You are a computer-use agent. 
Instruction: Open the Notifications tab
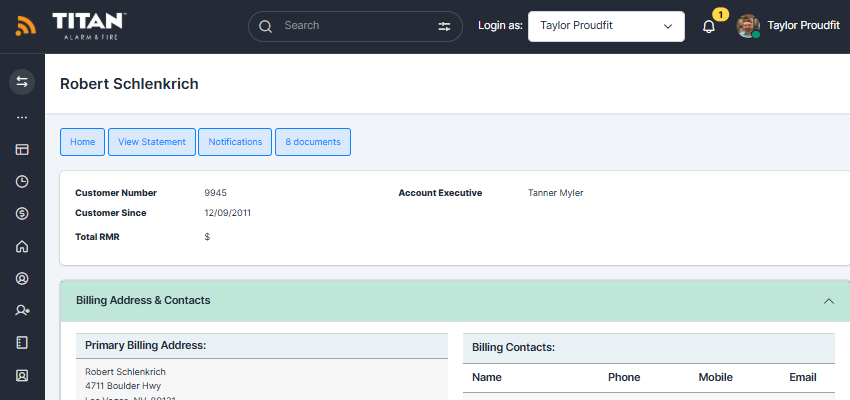pos(235,142)
